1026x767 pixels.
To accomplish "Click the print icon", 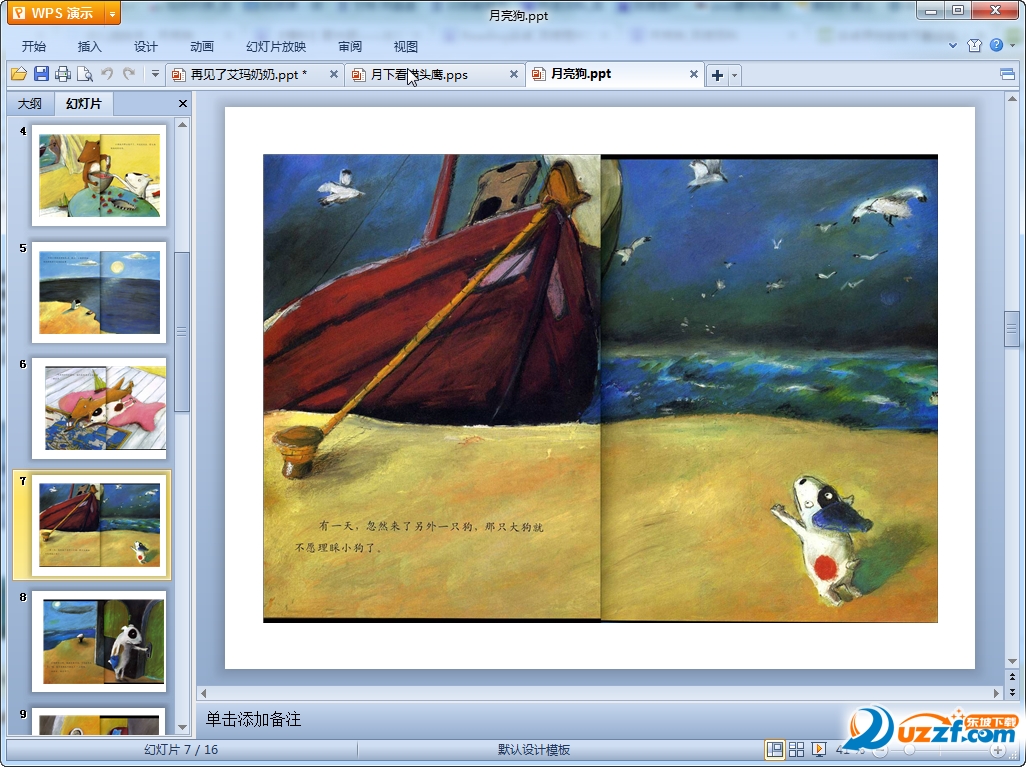I will click(x=63, y=74).
